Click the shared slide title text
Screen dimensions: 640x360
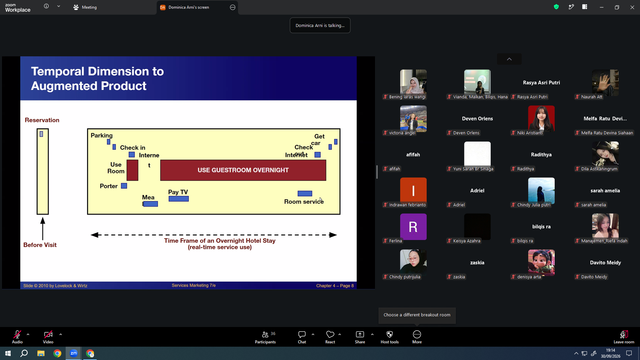[x=97, y=78]
